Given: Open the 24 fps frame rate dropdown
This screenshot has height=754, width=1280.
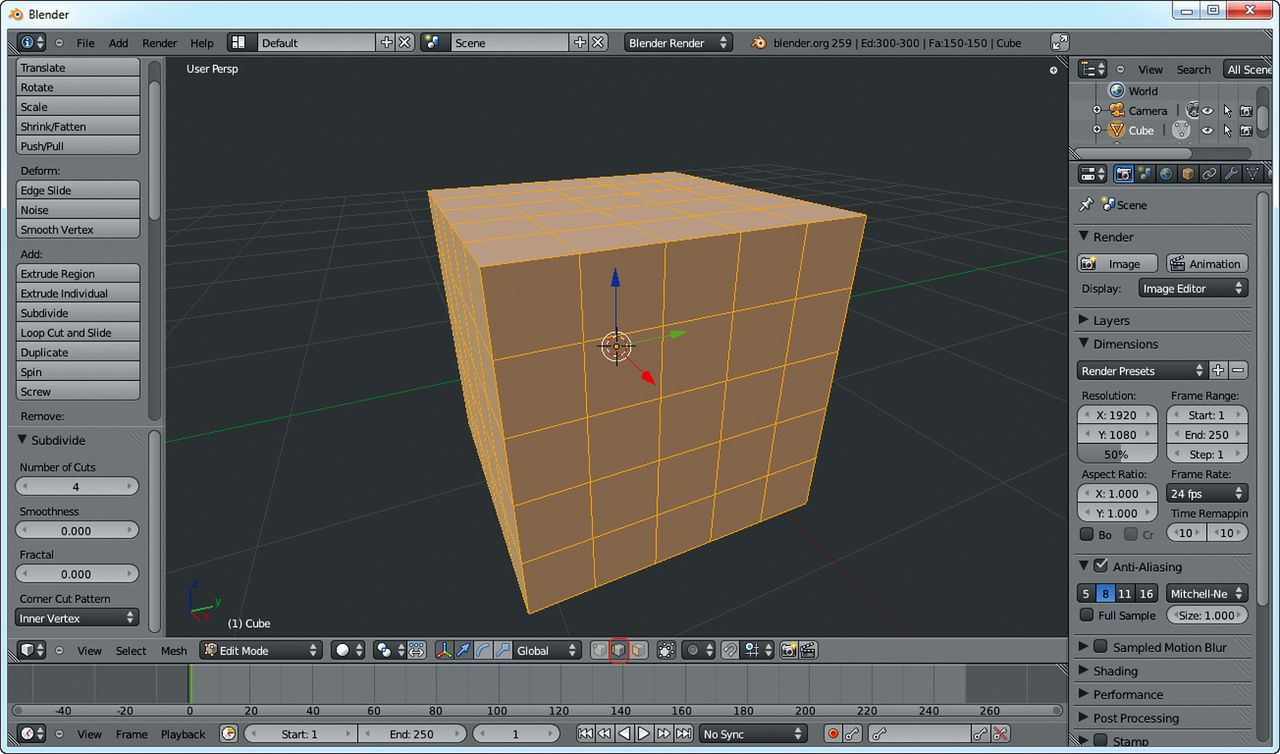Looking at the screenshot, I should tap(1207, 493).
